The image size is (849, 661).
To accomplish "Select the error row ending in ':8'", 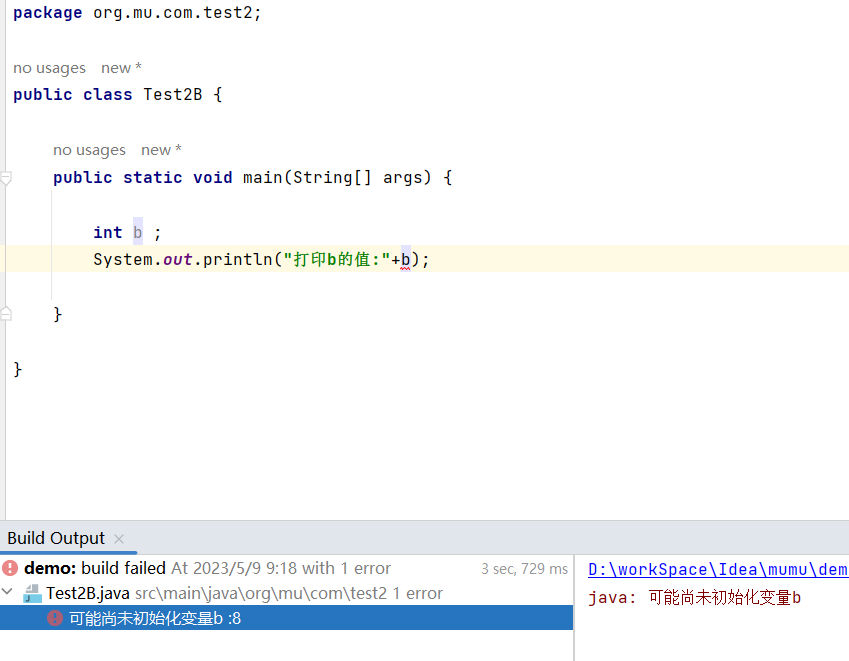I will [x=154, y=618].
